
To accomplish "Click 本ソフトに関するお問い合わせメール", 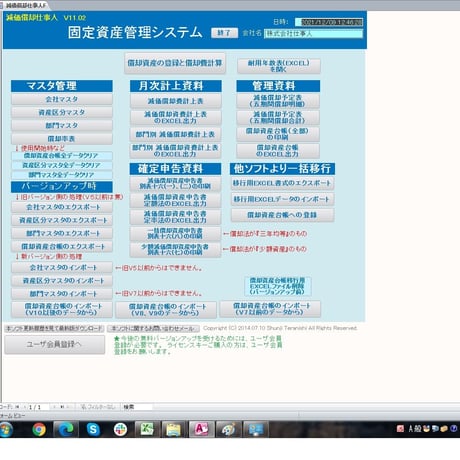I will (x=153, y=329).
